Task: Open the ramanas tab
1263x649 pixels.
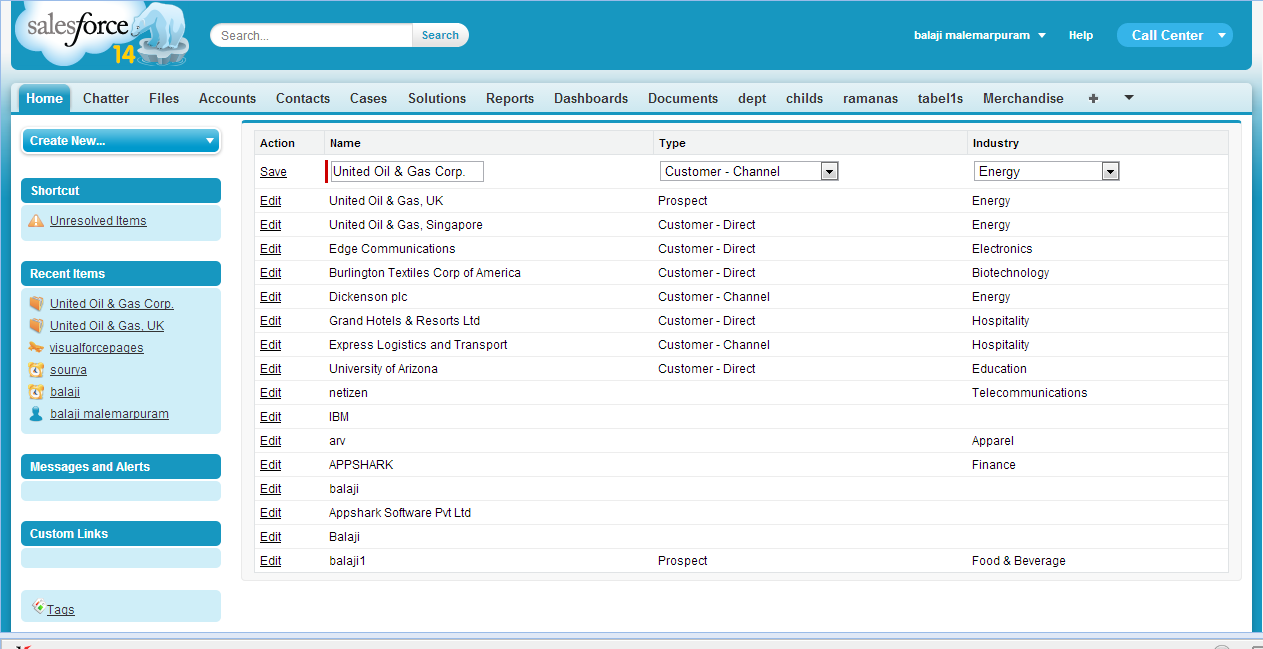Action: 870,98
